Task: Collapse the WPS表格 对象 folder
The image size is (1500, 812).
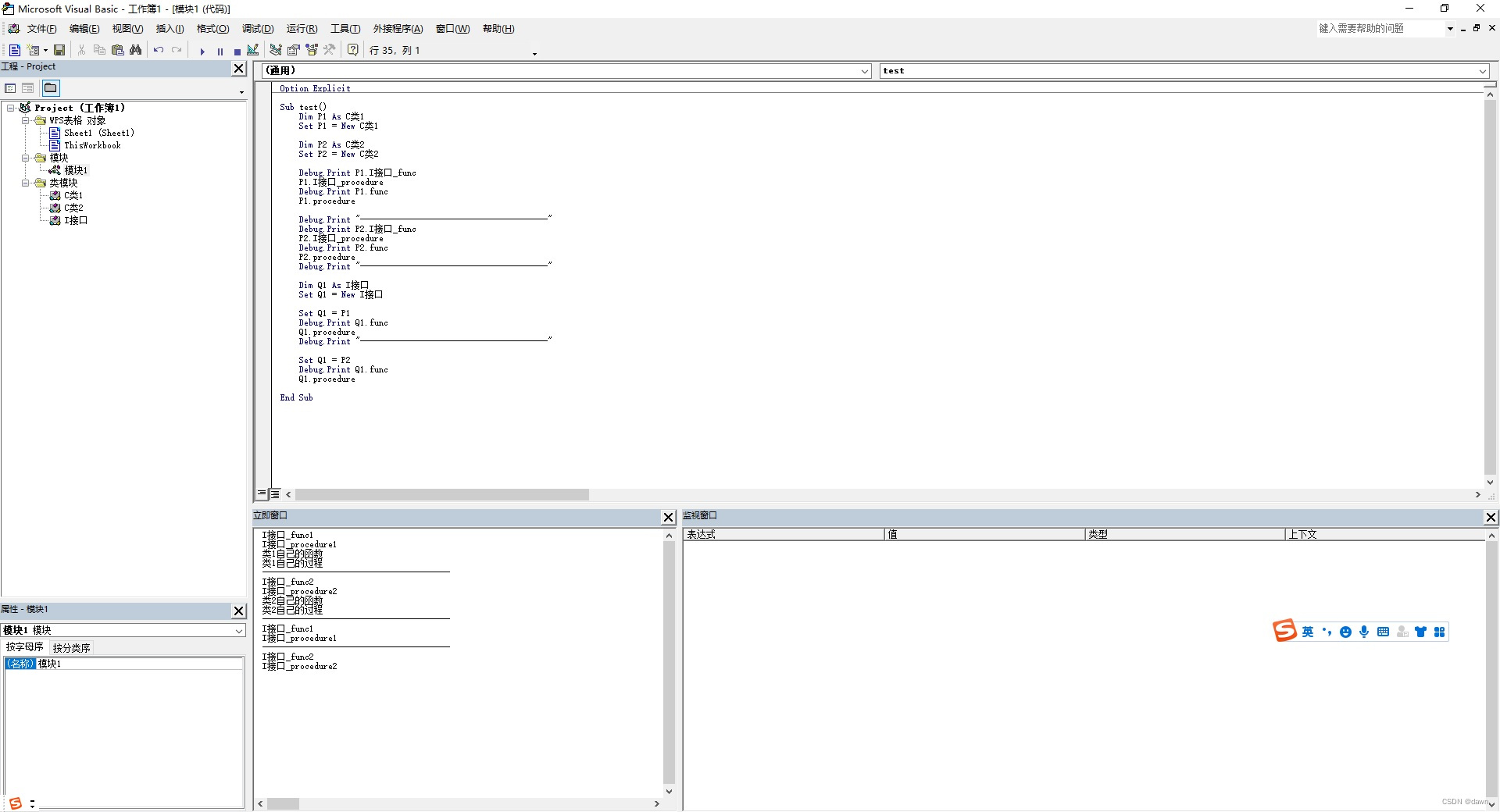Action: pyautogui.click(x=26, y=120)
